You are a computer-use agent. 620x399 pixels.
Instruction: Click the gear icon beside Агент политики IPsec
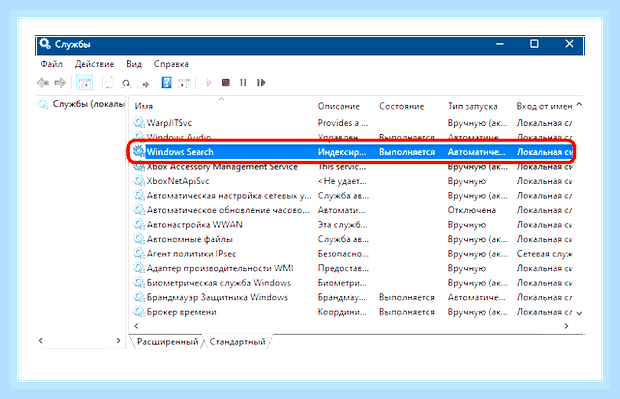tap(139, 253)
